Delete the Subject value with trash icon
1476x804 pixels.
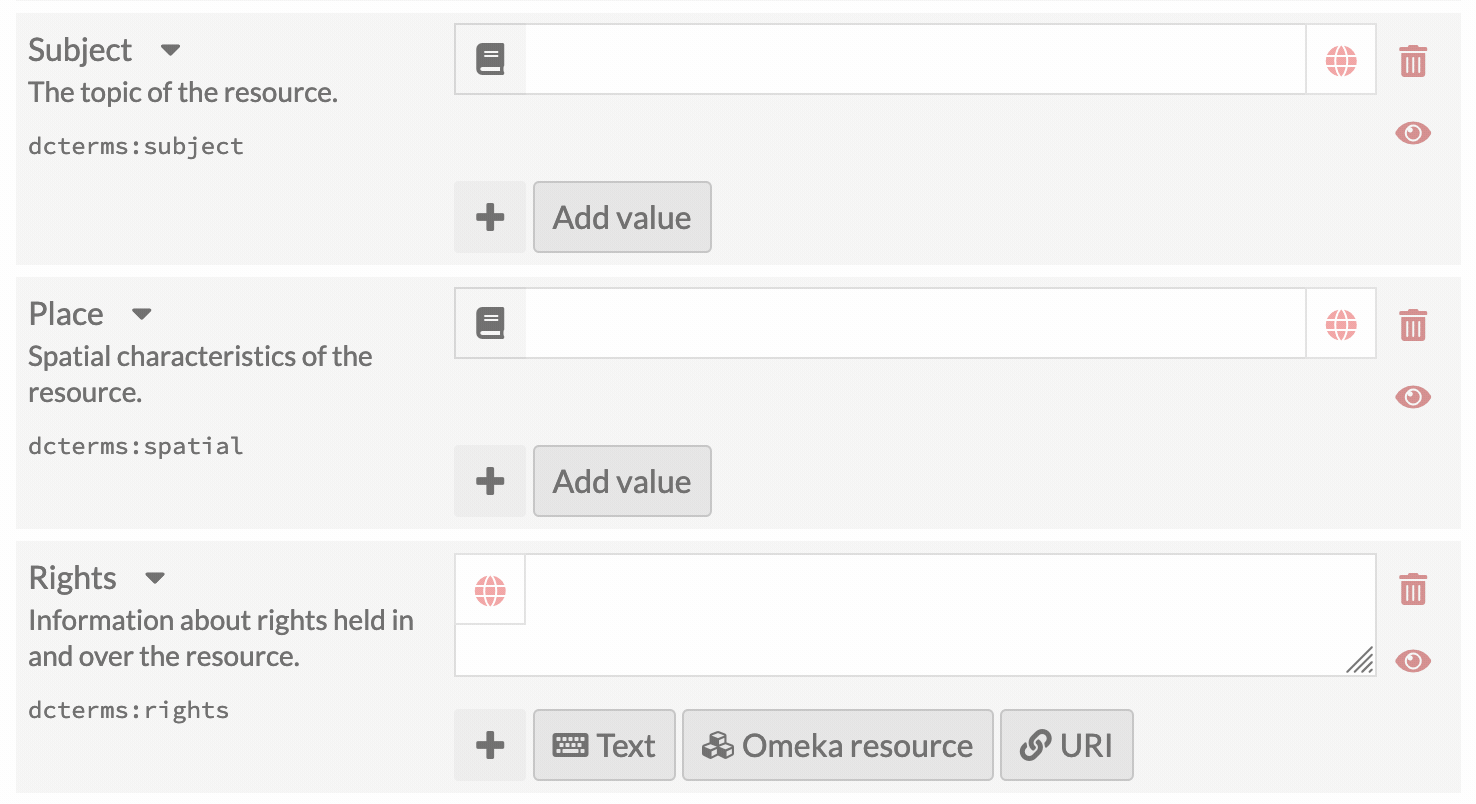pos(1412,60)
